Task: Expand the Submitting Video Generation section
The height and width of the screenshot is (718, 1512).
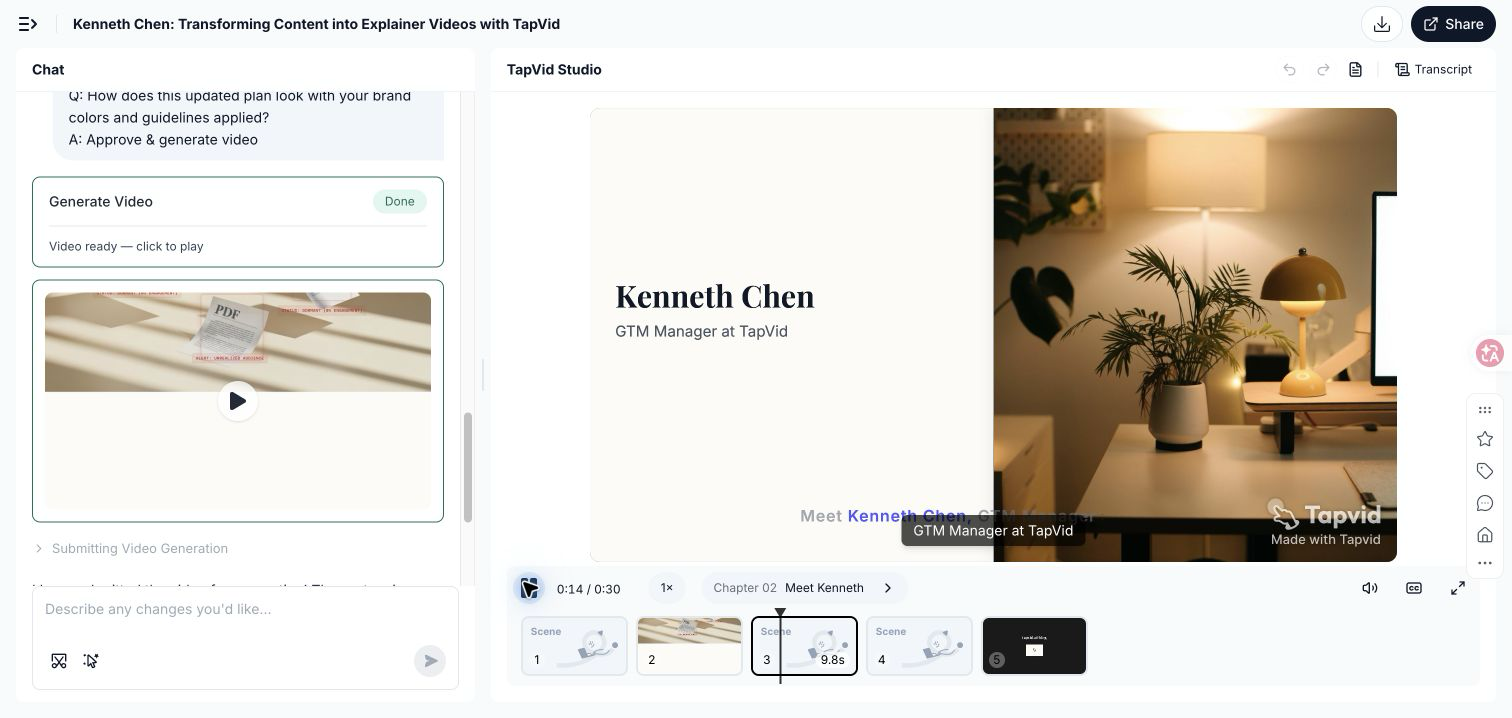Action: (x=131, y=548)
